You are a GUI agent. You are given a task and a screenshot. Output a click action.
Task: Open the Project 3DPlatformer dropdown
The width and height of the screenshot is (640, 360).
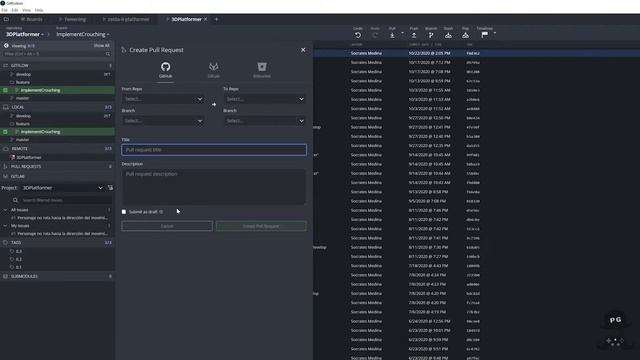[62, 188]
